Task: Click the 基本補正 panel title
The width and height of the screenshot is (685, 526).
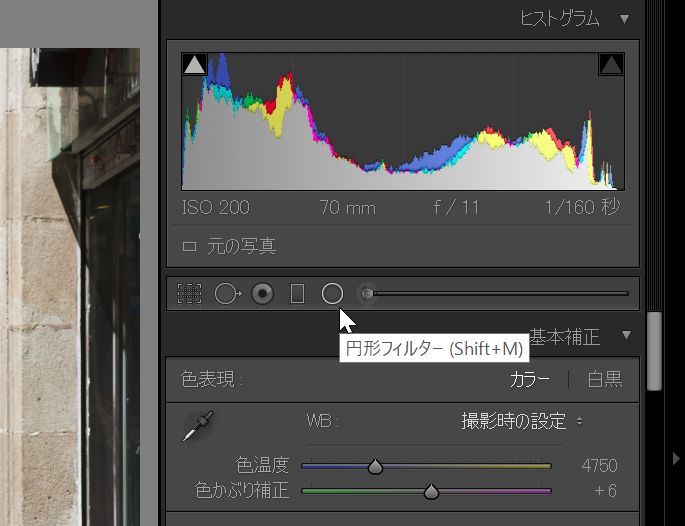Action: (x=564, y=336)
